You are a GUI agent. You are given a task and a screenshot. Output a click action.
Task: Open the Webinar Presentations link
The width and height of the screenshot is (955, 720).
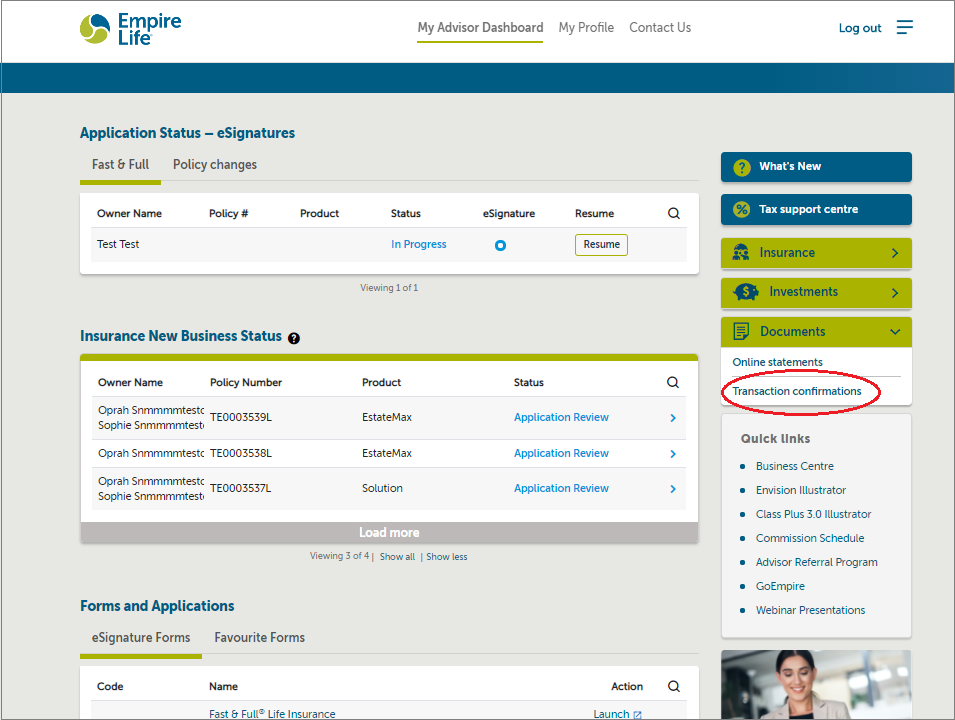tap(811, 610)
